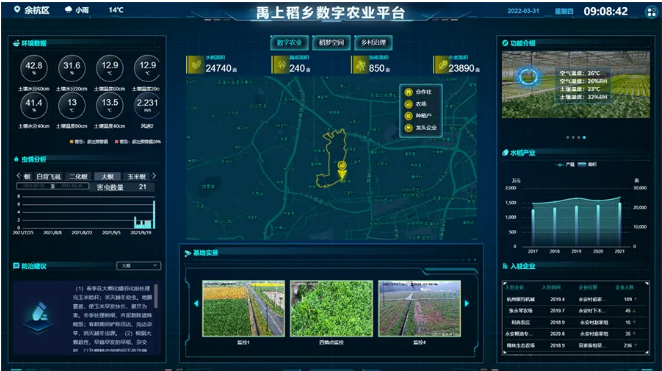Select the last carousel dot under greenhouse image
The width and height of the screenshot is (662, 371).
(584, 138)
